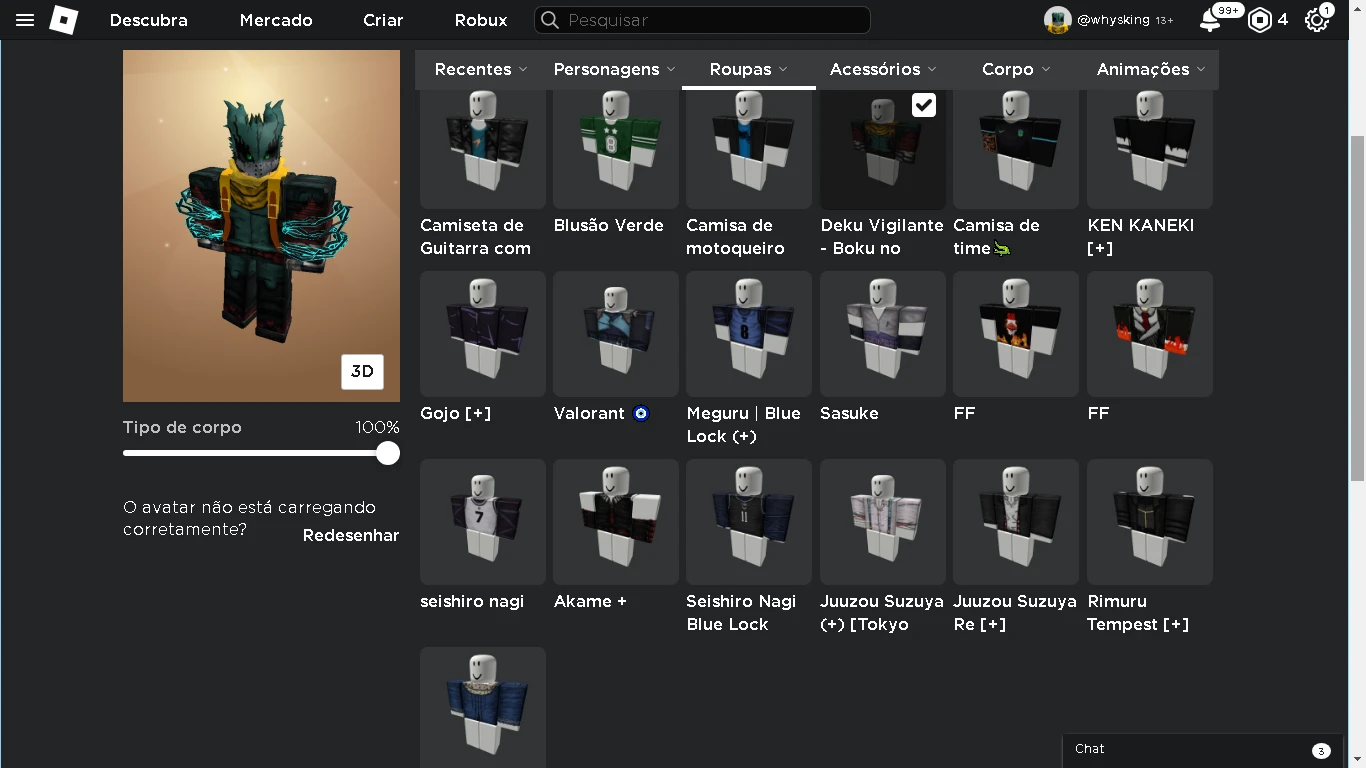Viewport: 1366px width, 768px height.
Task: Expand the Personagens dropdown tab
Action: point(615,69)
